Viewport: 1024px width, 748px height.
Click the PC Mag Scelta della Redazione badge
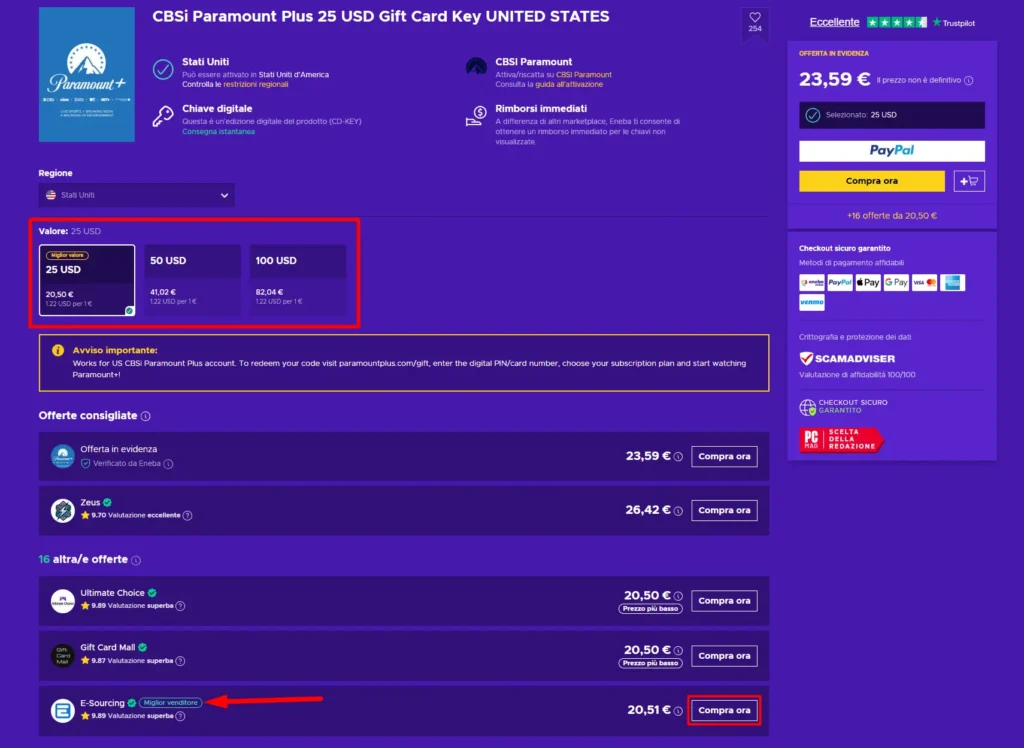(841, 440)
